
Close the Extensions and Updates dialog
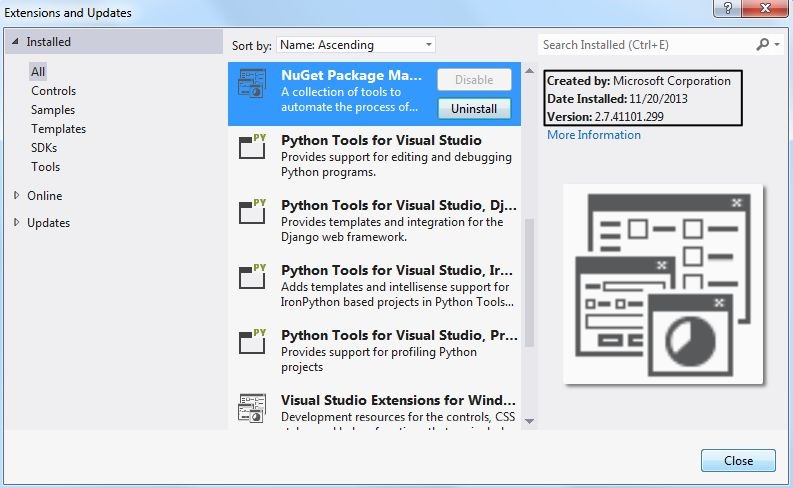point(738,461)
